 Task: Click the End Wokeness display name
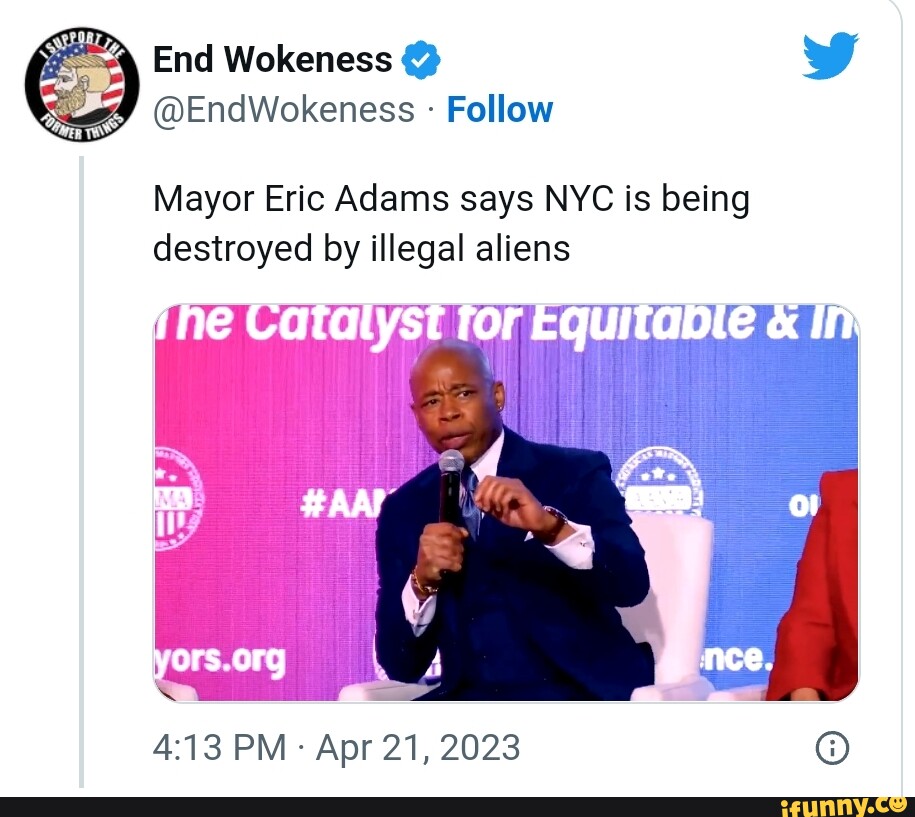tap(273, 60)
